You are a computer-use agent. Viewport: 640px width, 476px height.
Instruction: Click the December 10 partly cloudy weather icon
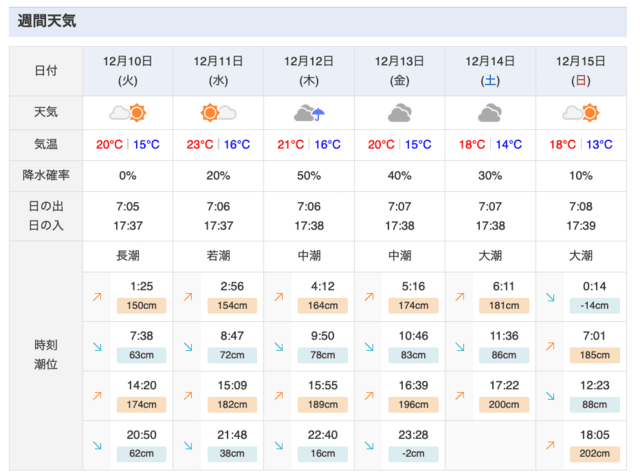(128, 113)
